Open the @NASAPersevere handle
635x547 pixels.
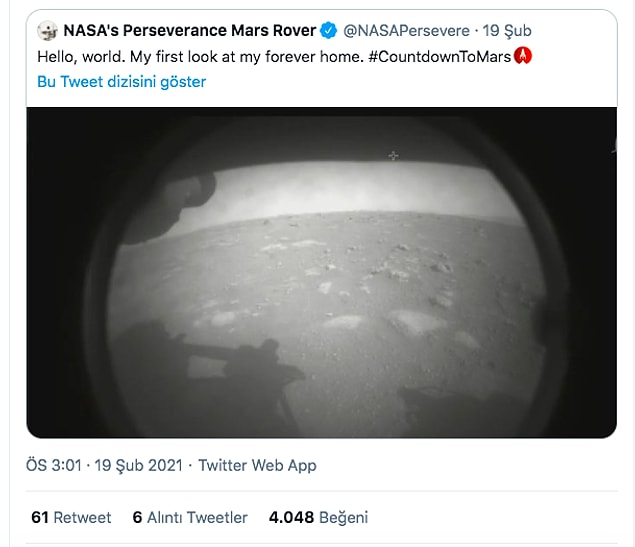point(406,30)
